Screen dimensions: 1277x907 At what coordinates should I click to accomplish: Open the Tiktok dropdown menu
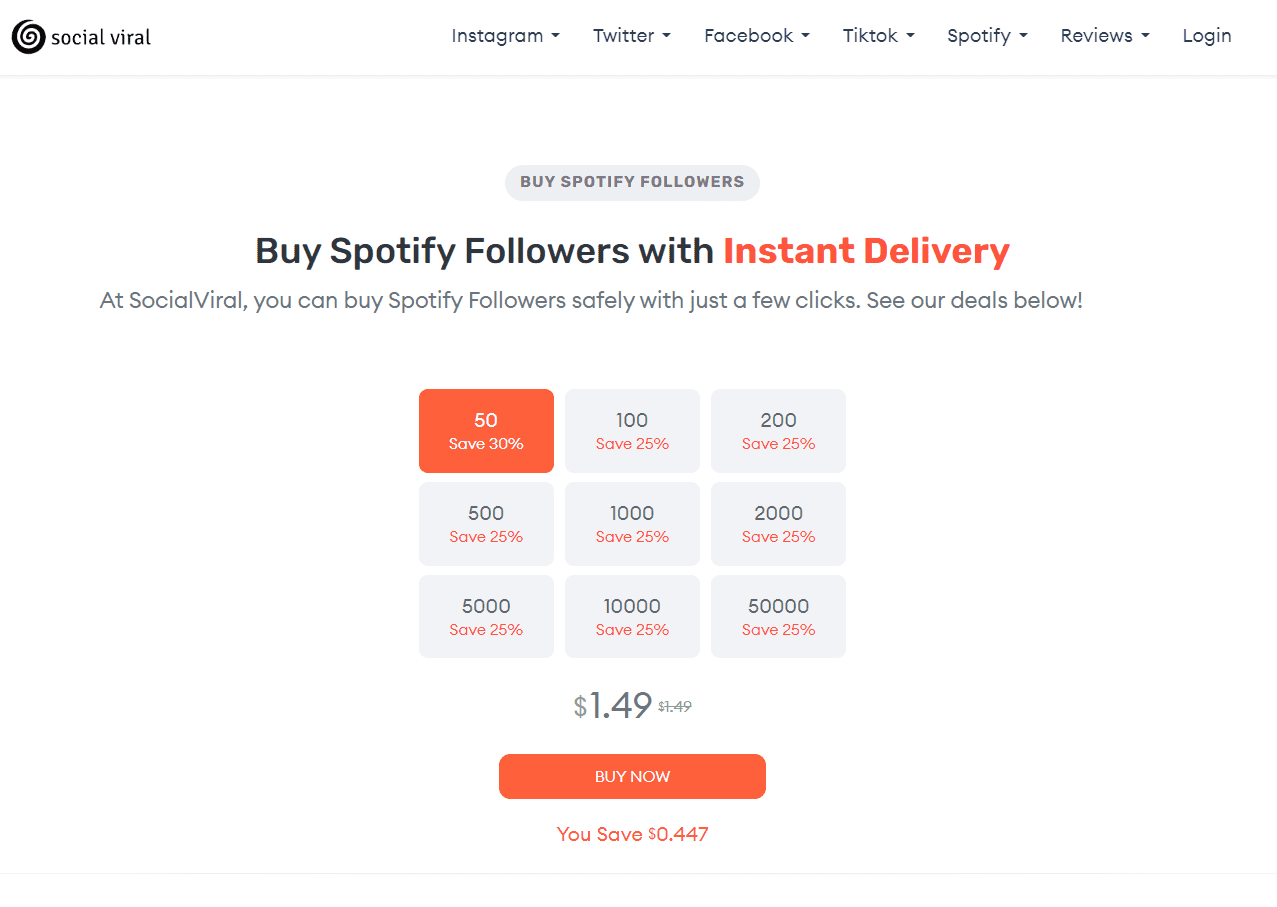pyautogui.click(x=878, y=36)
